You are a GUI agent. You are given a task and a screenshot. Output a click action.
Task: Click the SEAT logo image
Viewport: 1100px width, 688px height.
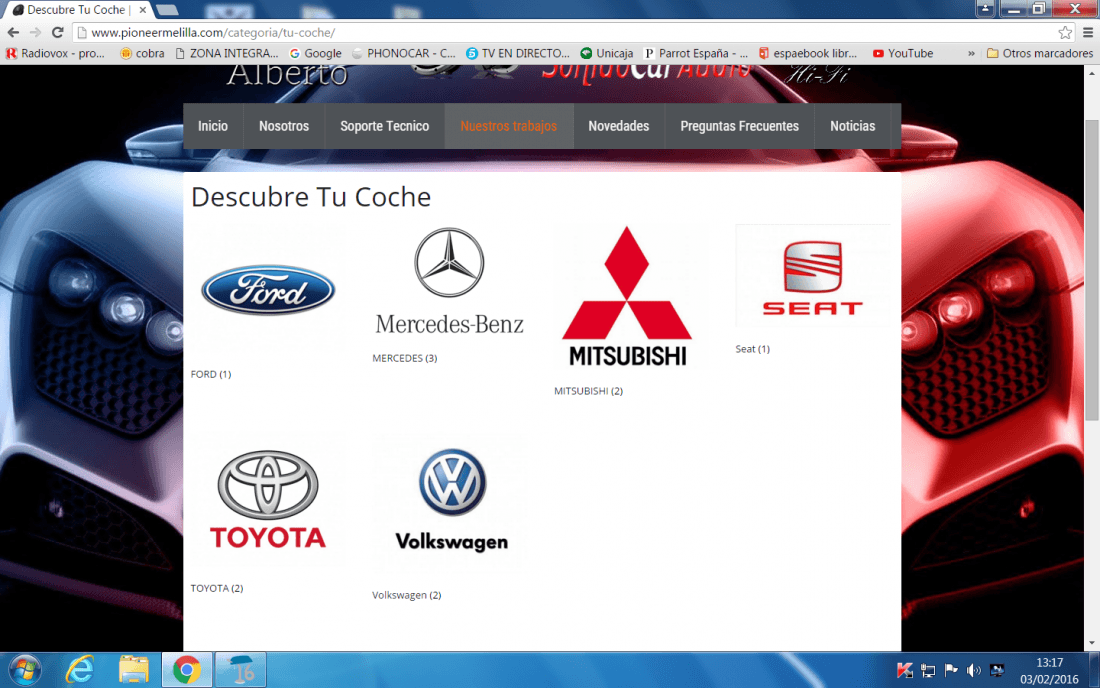pos(812,276)
